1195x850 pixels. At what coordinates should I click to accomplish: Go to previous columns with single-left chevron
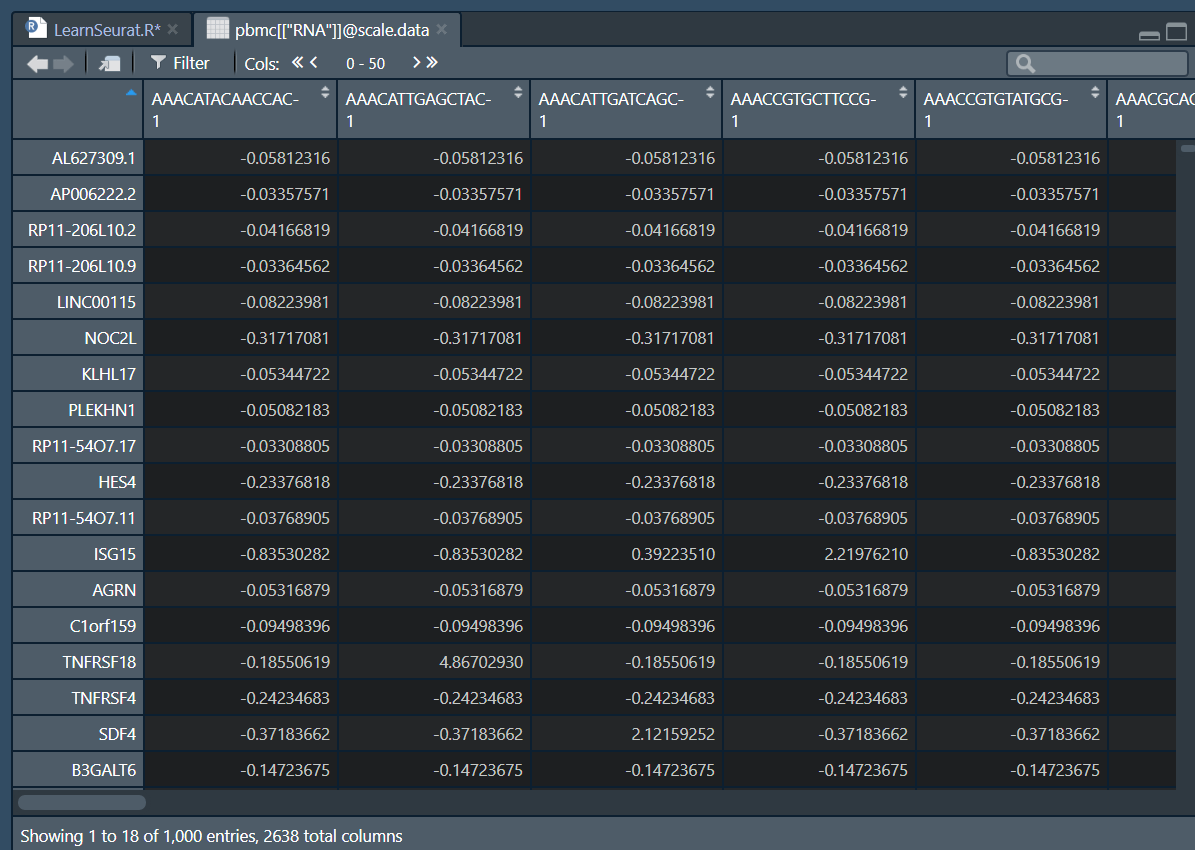314,63
